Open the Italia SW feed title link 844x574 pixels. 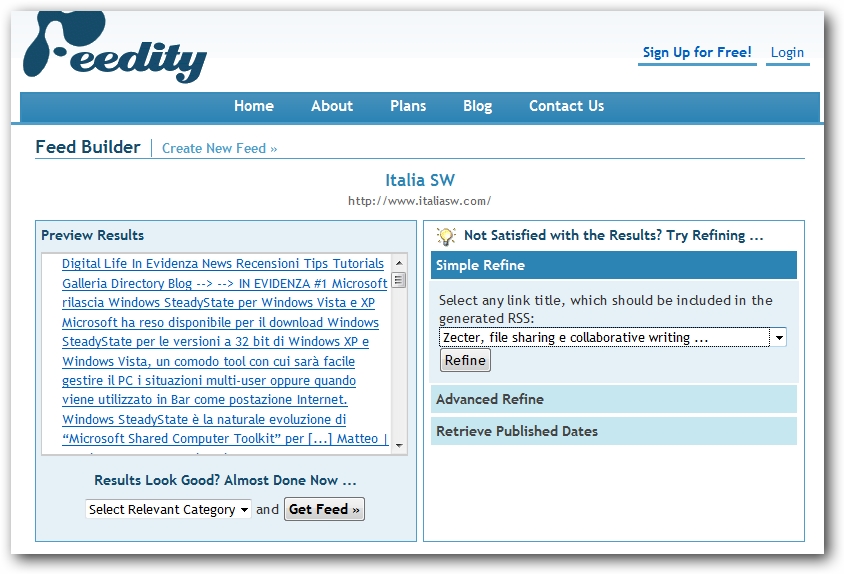click(420, 180)
